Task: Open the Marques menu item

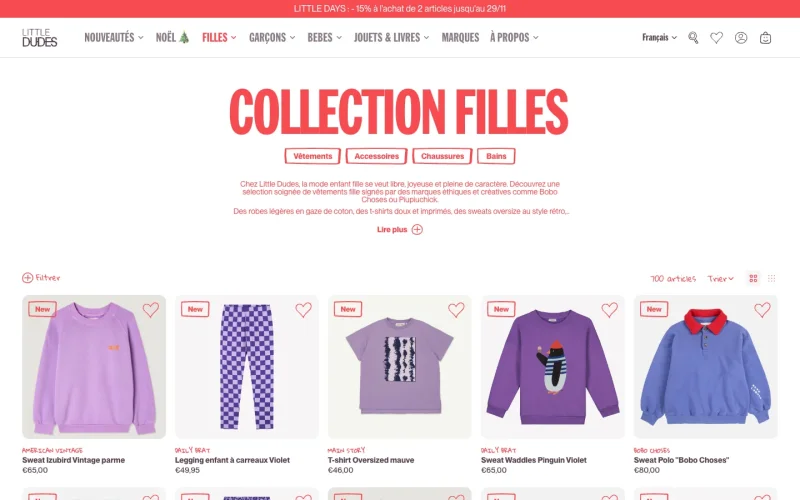Action: click(460, 37)
